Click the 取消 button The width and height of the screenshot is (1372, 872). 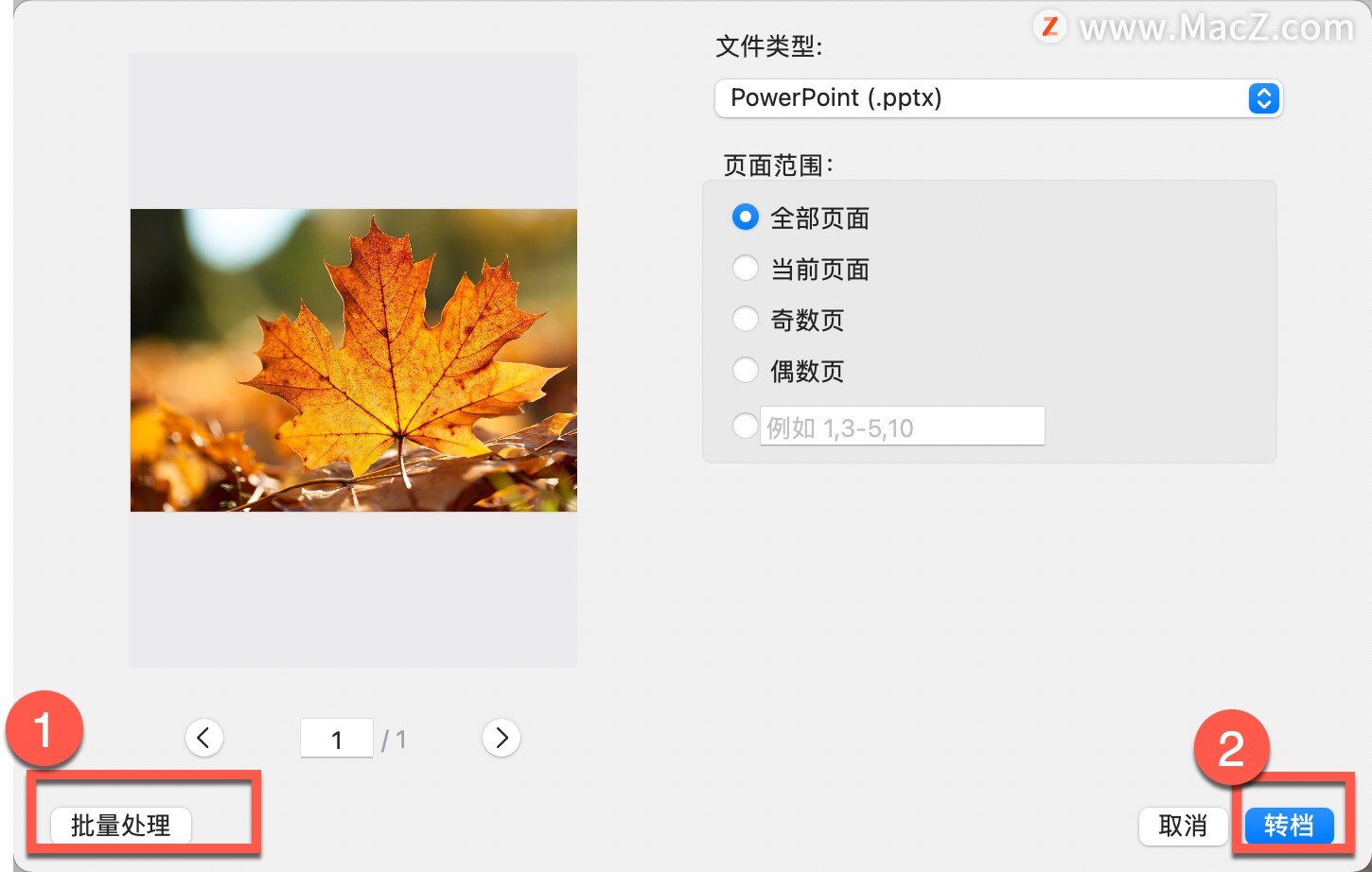coord(1183,826)
